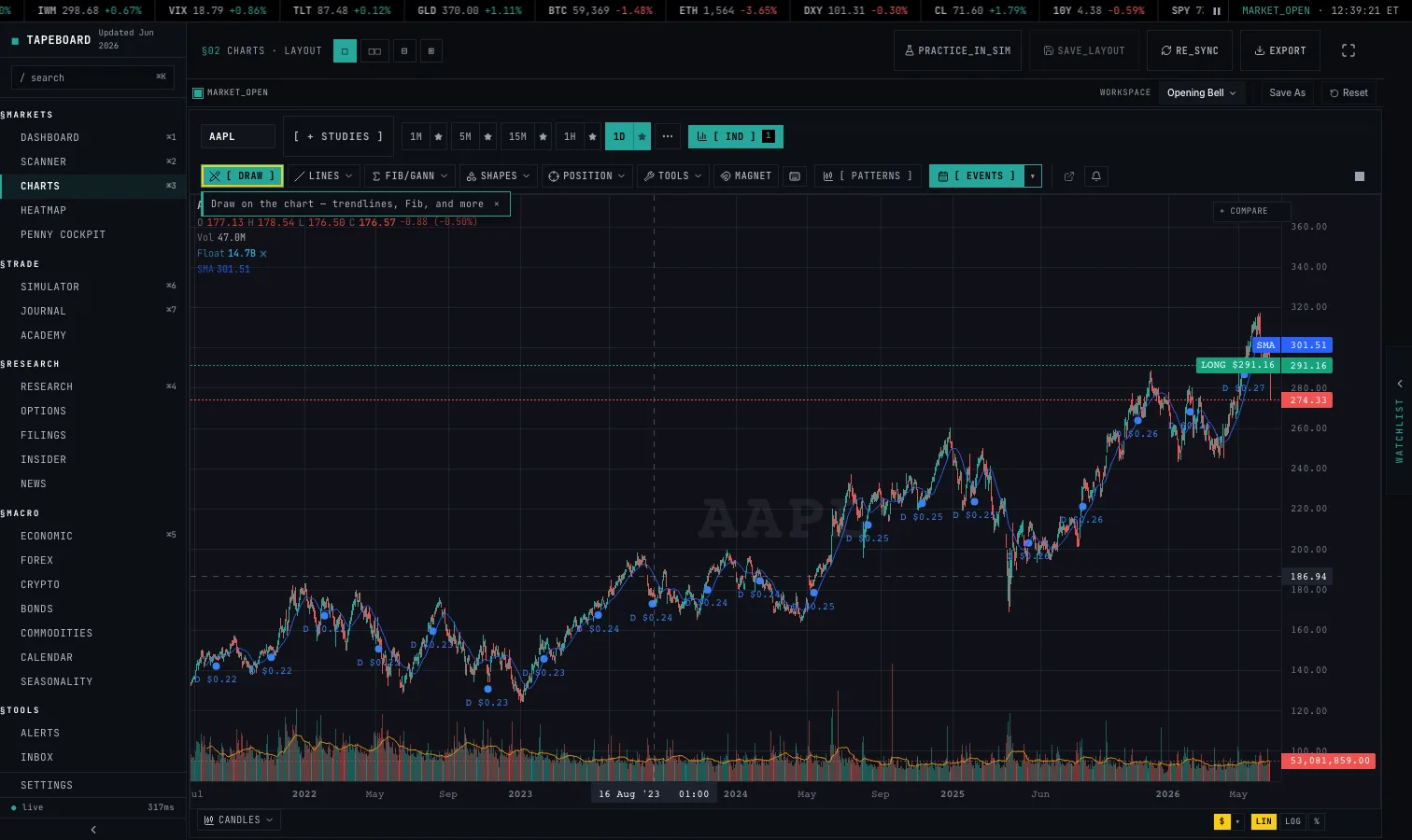Image resolution: width=1412 pixels, height=840 pixels.
Task: Open the arrow next to $ axis
Action: coord(1237,821)
